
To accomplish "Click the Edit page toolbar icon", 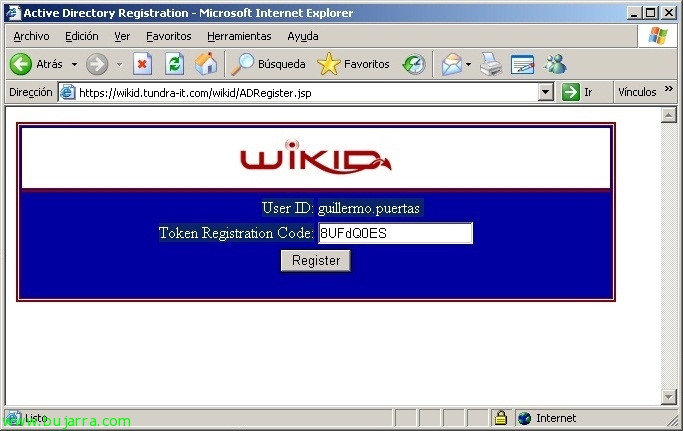I will 522,64.
